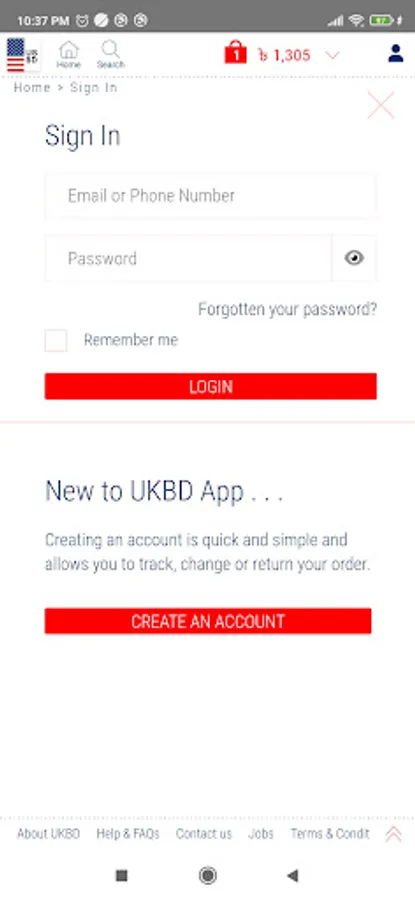This screenshot has height=900, width=415.
Task: Toggle password visibility eye icon
Action: [354, 258]
